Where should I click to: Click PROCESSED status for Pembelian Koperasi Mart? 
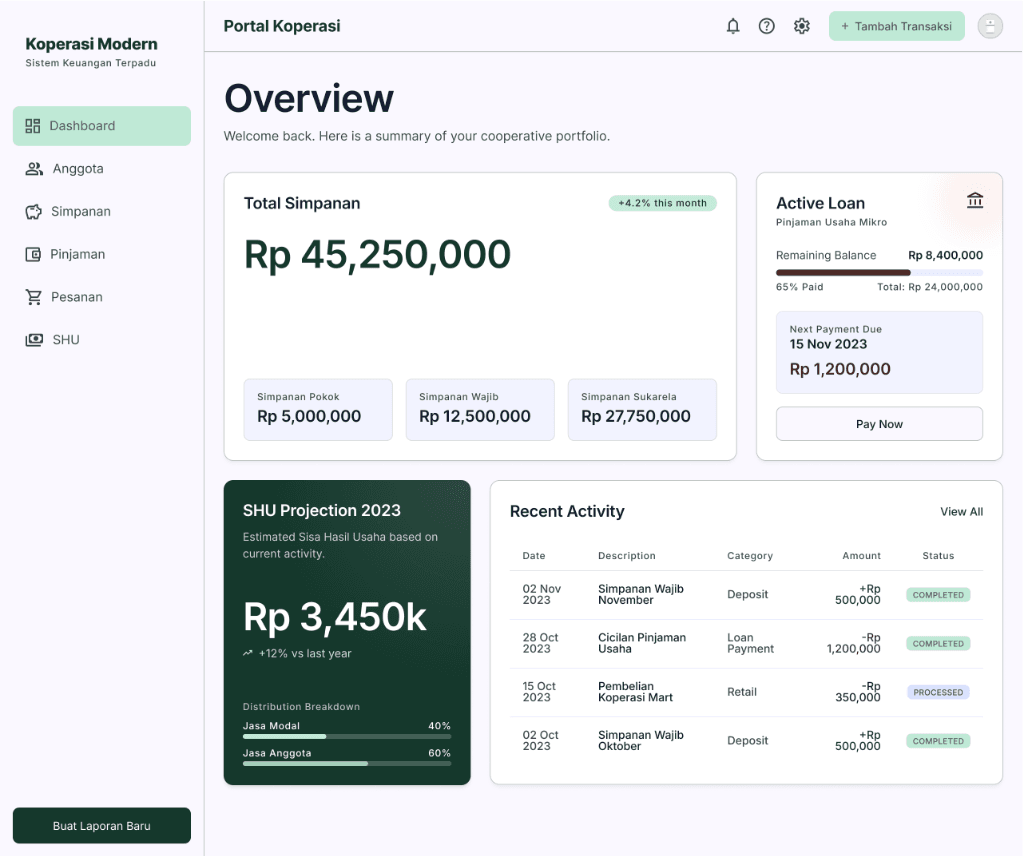coord(938,692)
